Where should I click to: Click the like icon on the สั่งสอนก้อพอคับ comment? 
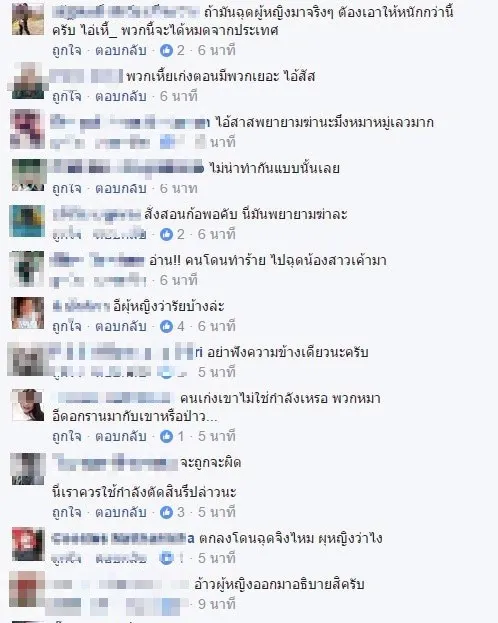[x=167, y=234]
